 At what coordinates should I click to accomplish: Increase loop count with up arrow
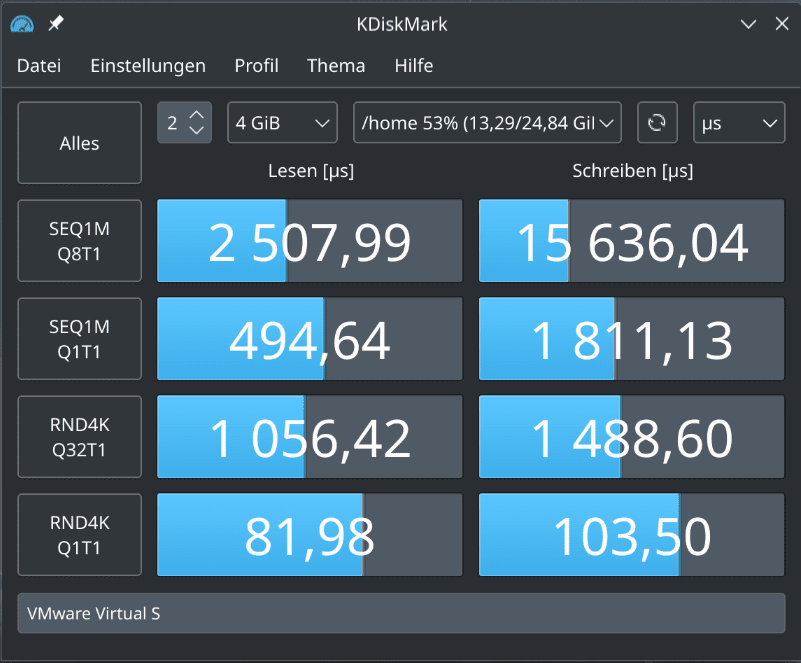(197, 116)
